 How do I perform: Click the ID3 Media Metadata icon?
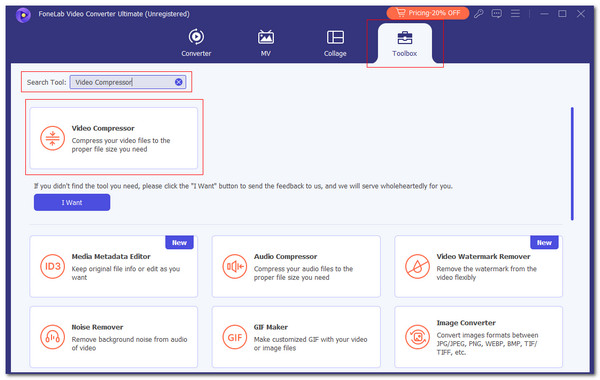[x=52, y=266]
